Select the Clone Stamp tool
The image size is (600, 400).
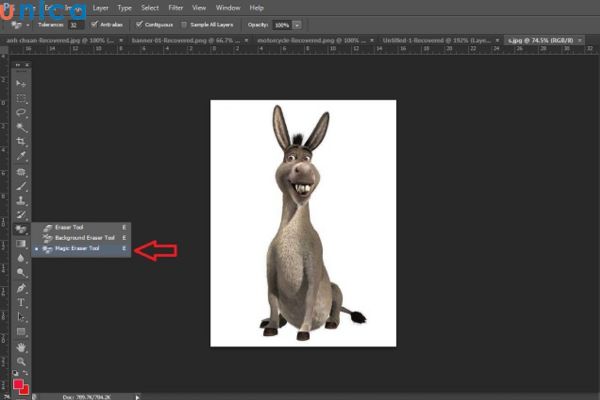(21, 201)
